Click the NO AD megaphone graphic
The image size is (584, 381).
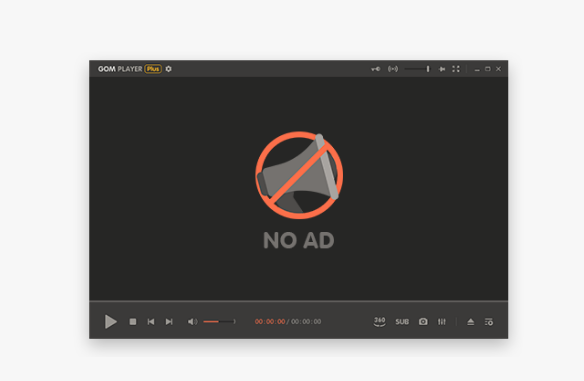(299, 175)
